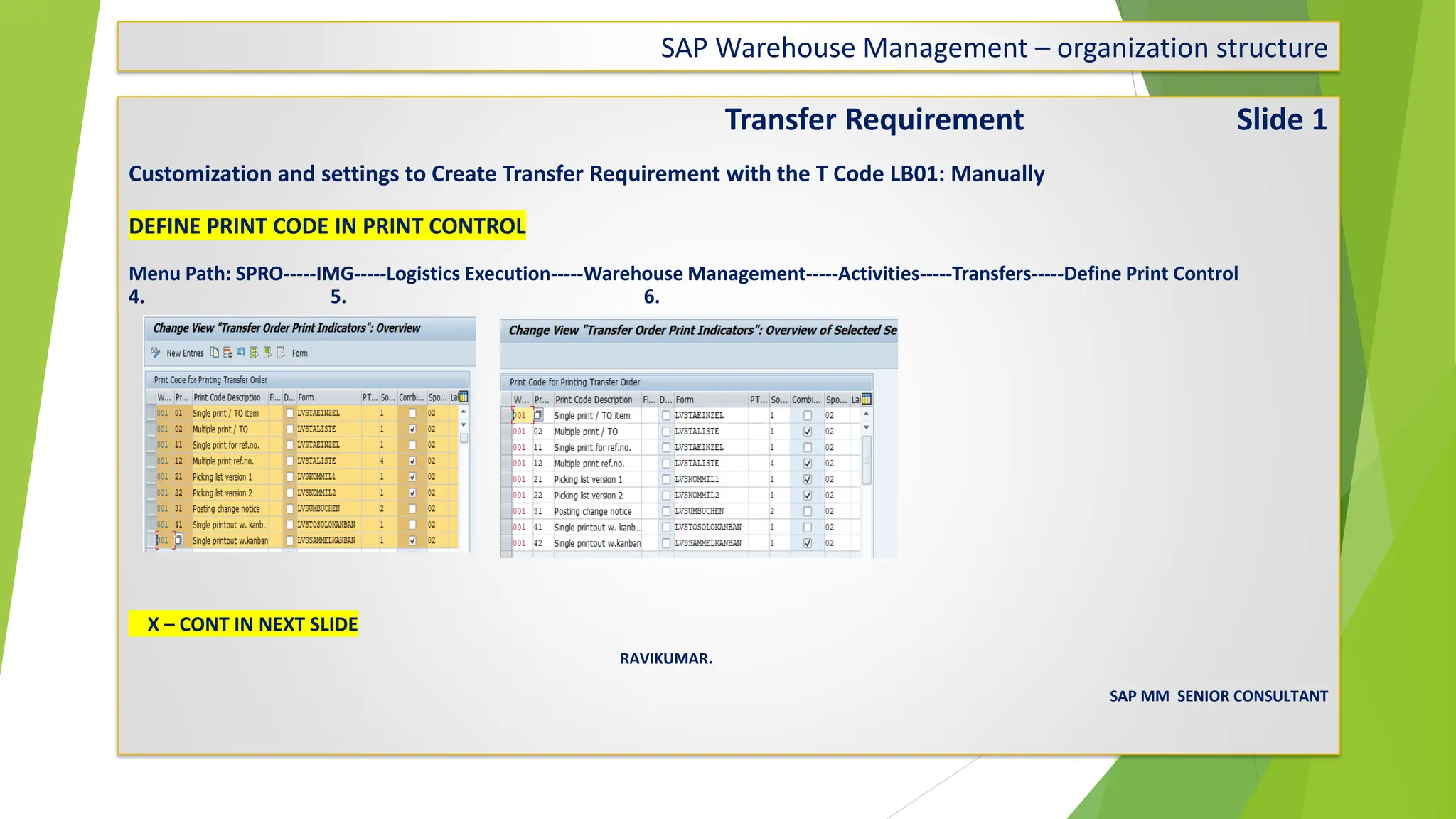1456x819 pixels.
Task: Click Undo Change icon in Overview toolbar
Action: tap(241, 352)
